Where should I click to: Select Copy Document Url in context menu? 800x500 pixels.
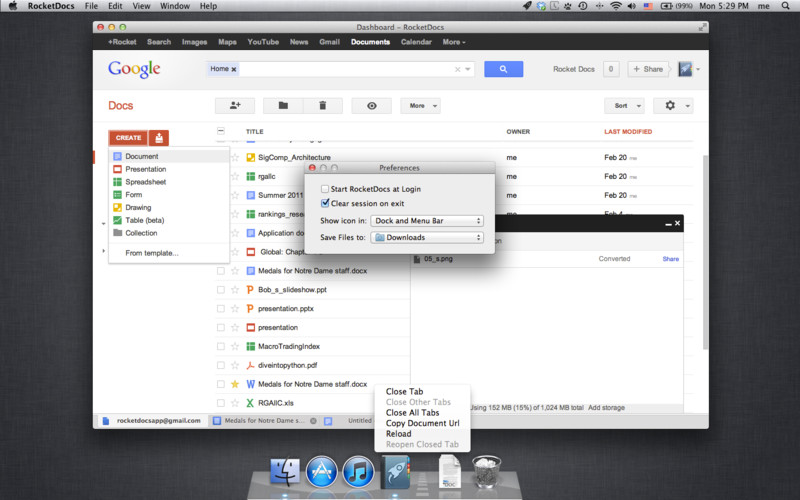420,423
